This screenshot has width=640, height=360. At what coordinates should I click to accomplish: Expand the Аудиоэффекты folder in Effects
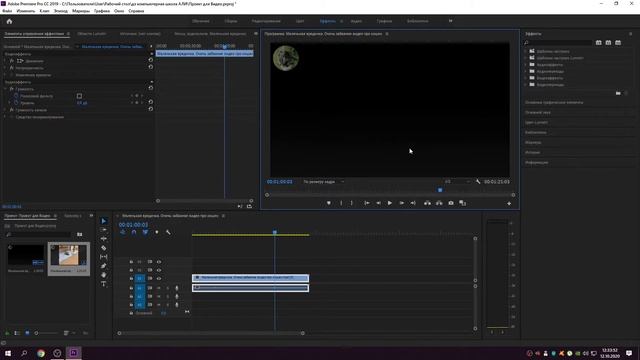tap(526, 64)
